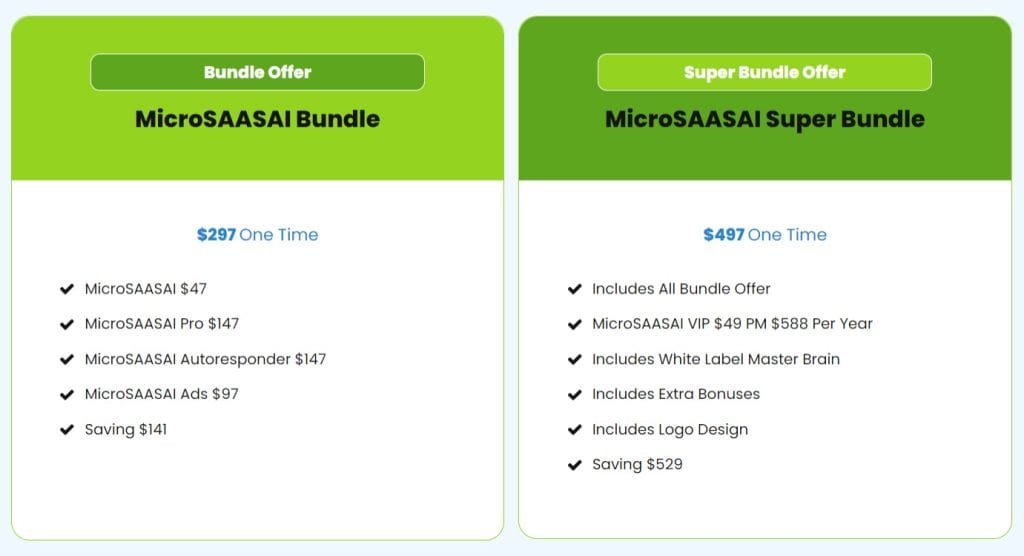Click the checkmark beside Saving $141
This screenshot has width=1024, height=556.
point(67,430)
